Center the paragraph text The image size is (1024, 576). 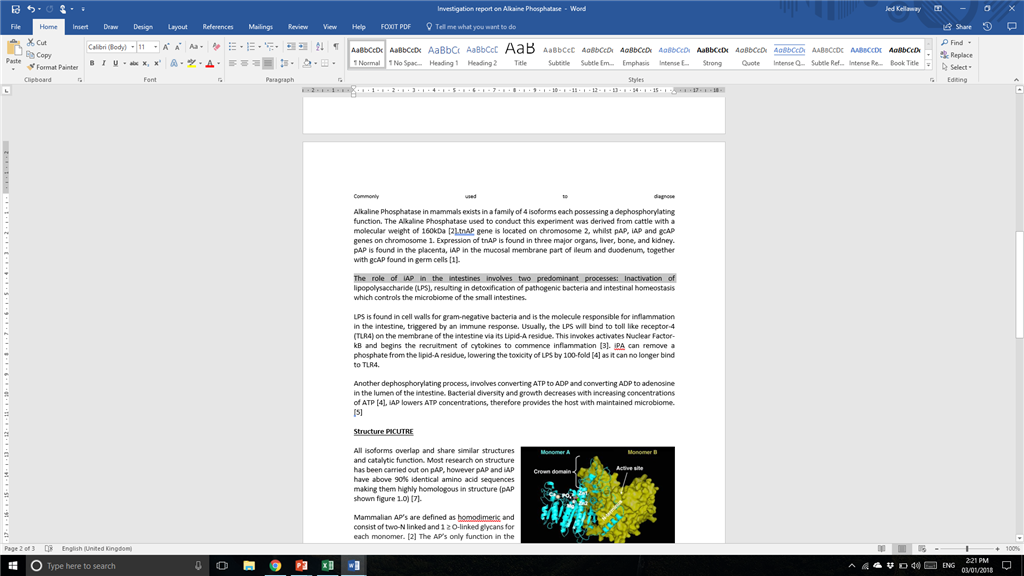coord(244,63)
